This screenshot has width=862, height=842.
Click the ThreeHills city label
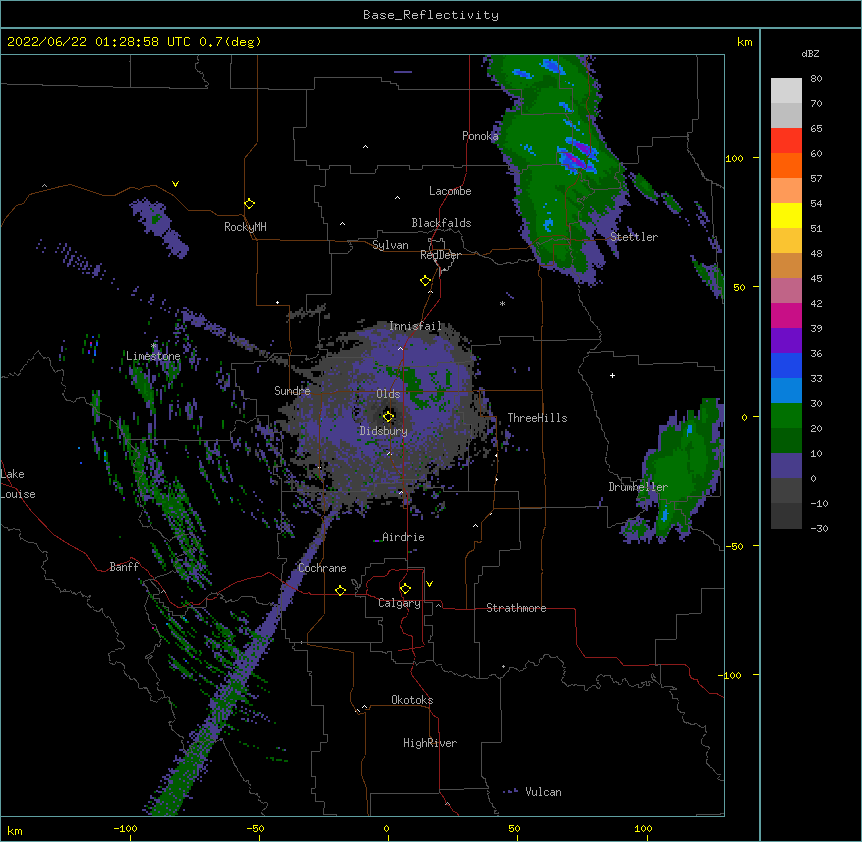pos(537,418)
